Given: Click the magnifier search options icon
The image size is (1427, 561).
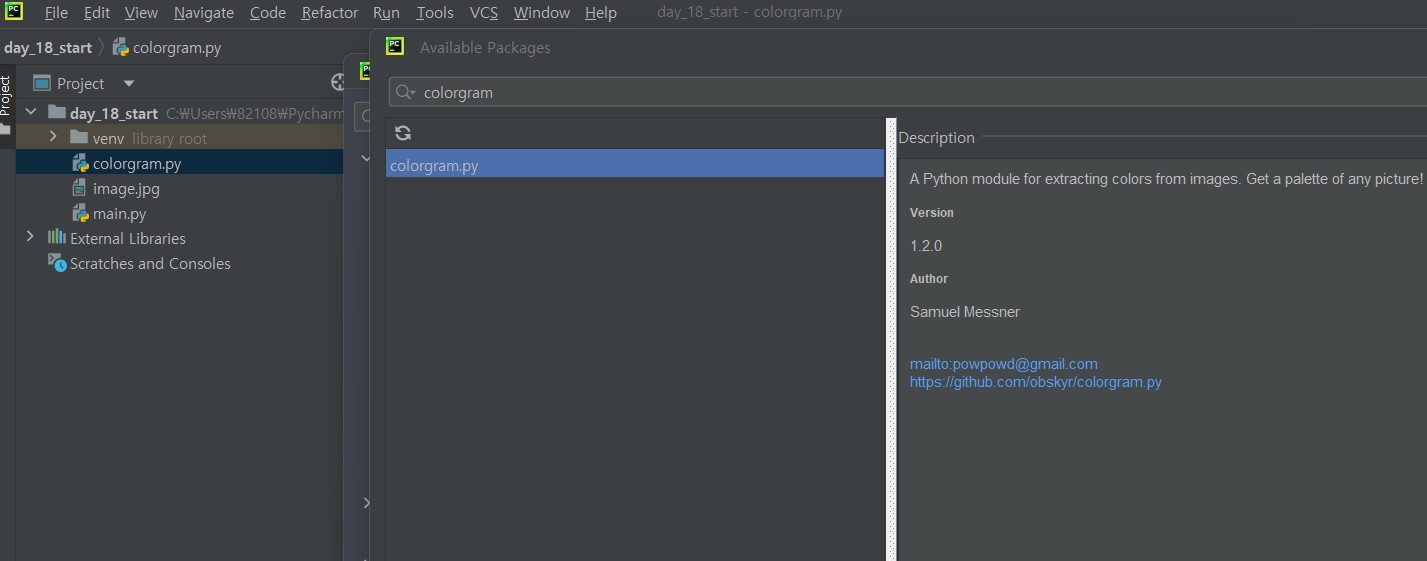Looking at the screenshot, I should click(x=405, y=92).
